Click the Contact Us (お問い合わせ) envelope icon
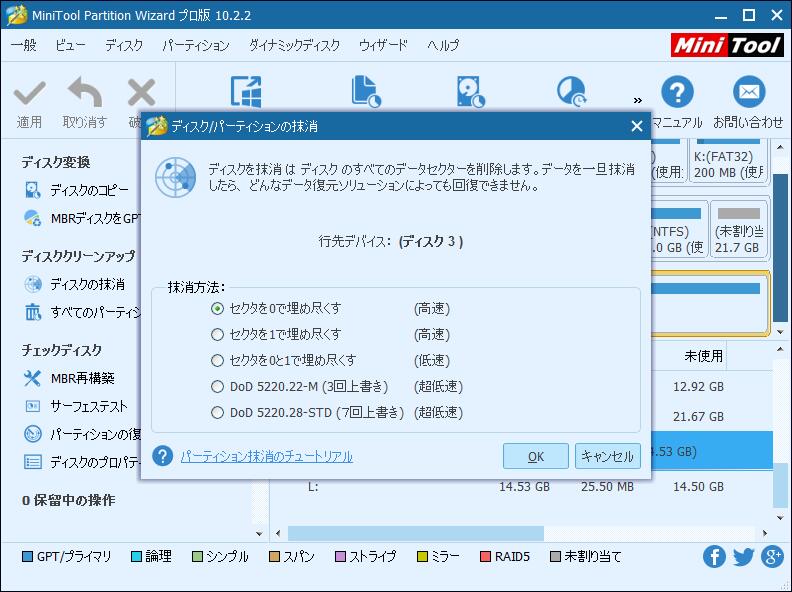 [x=747, y=93]
